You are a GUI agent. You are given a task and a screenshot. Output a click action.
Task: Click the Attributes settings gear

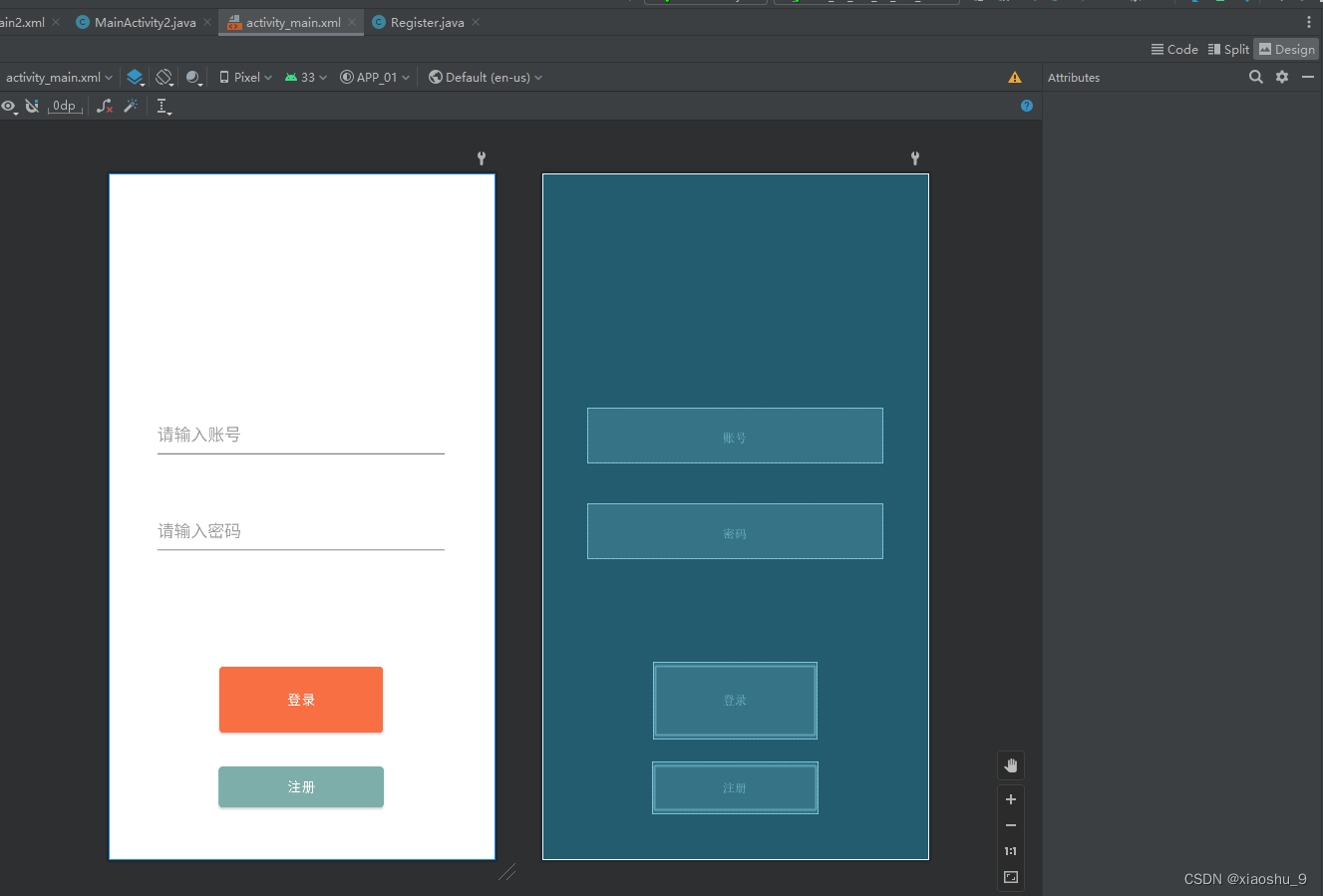[x=1282, y=77]
